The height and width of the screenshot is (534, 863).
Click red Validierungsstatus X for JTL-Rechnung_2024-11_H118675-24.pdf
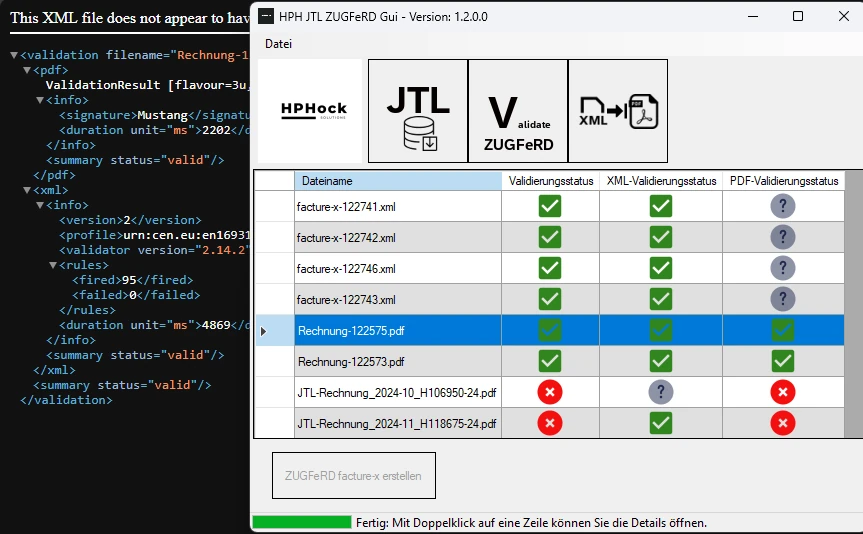(x=550, y=423)
